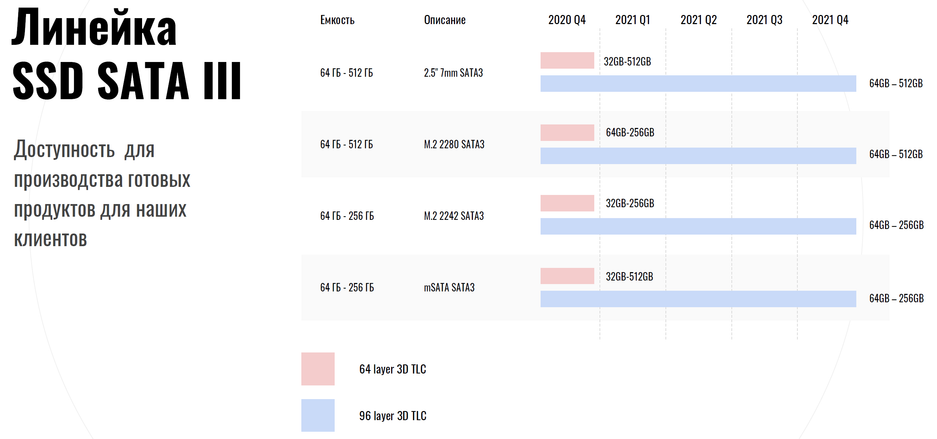The height and width of the screenshot is (439, 937).
Task: Select the 2021 Q4 column header
Action: pyautogui.click(x=830, y=20)
